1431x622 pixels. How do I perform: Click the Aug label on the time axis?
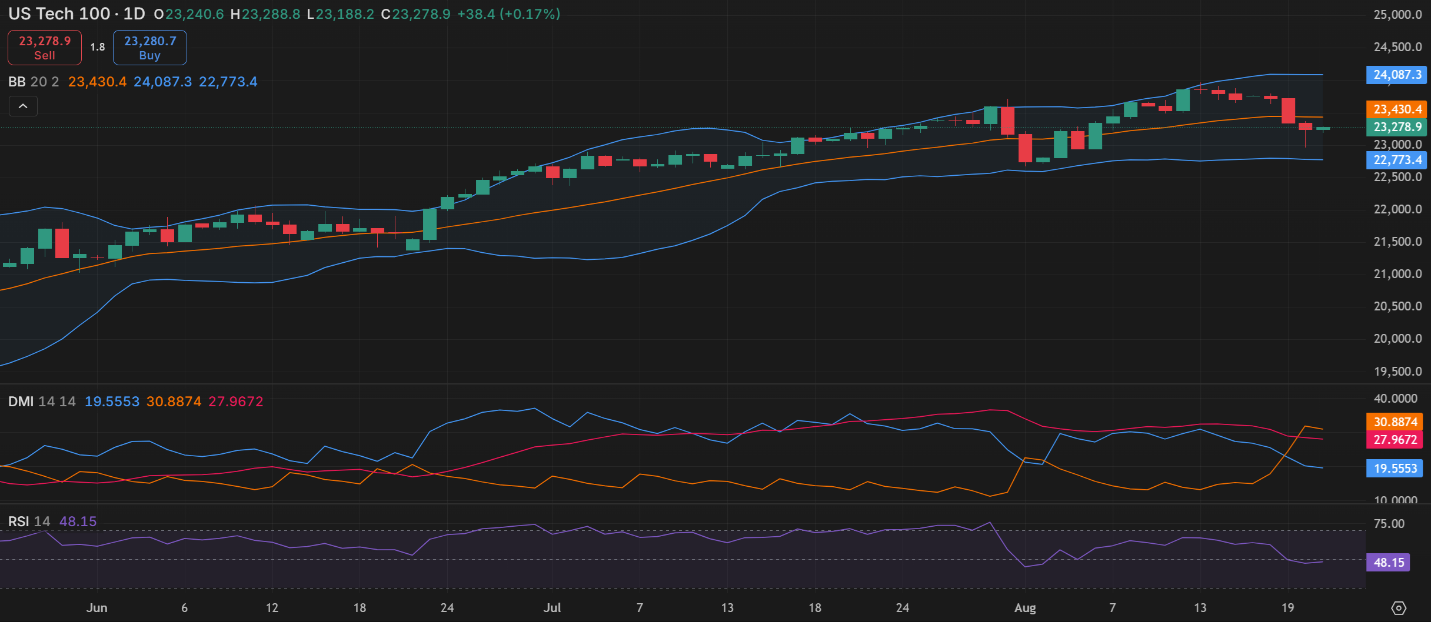pos(1025,607)
